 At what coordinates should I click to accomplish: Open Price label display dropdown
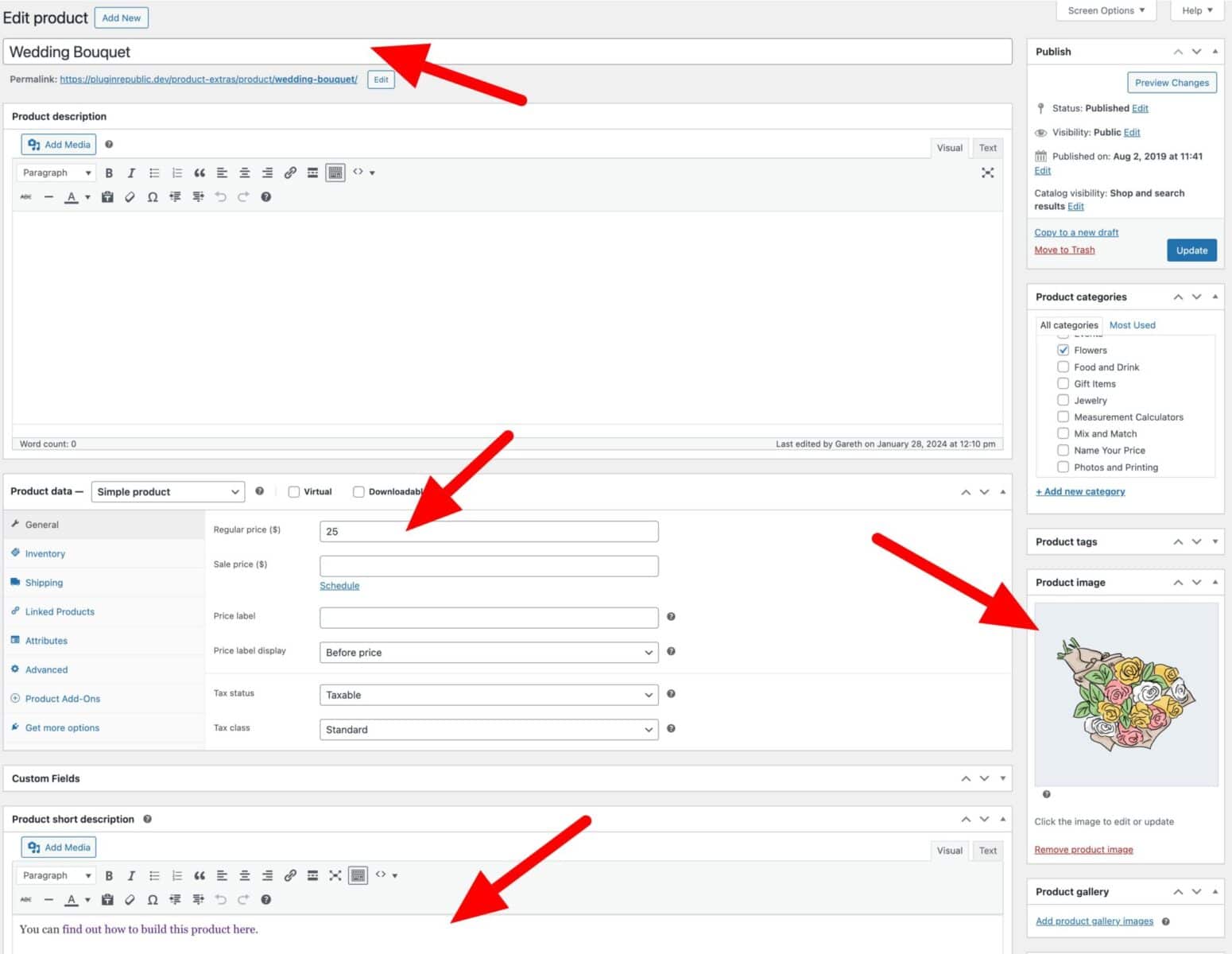point(489,653)
